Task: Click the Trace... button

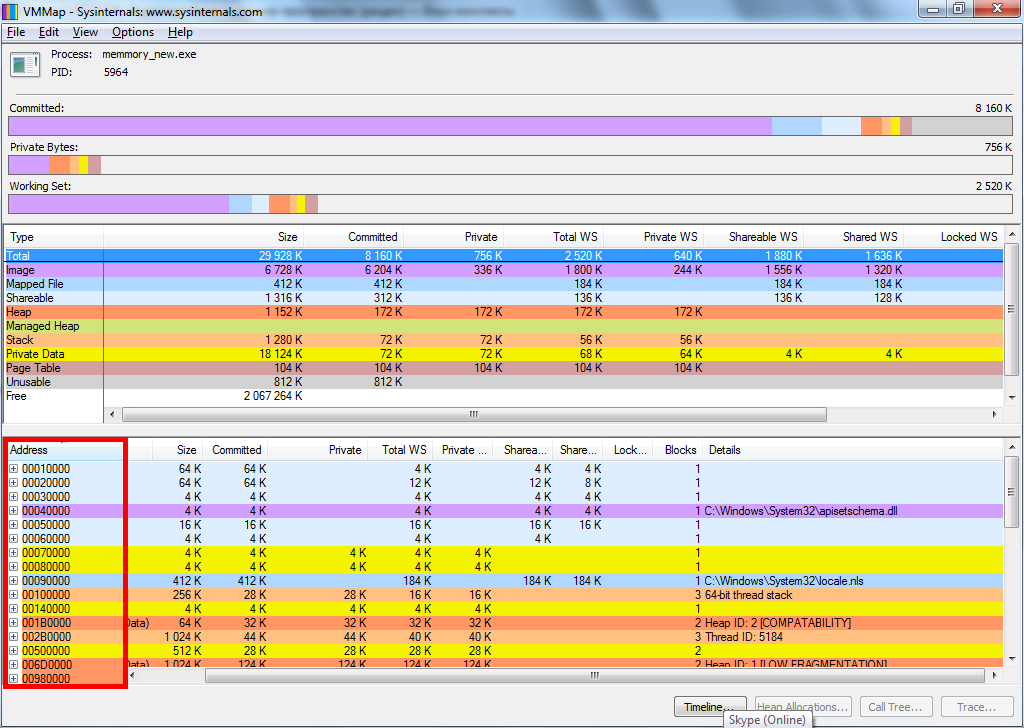Action: click(976, 706)
